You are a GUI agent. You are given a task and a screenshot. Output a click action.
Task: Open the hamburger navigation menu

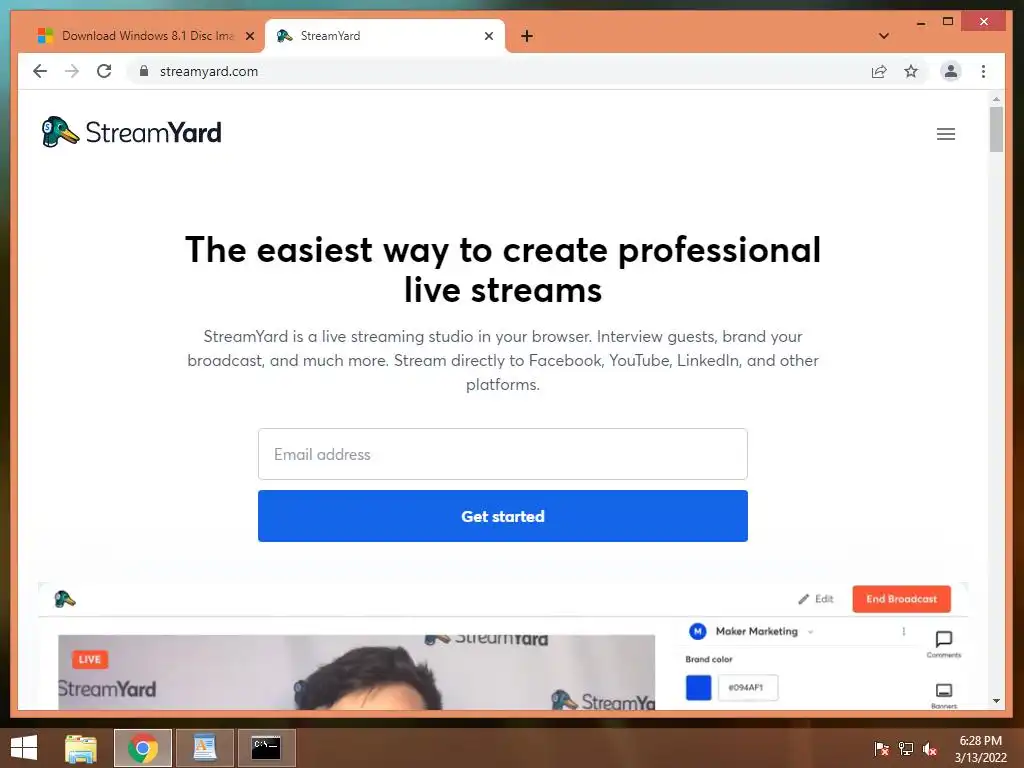(946, 134)
